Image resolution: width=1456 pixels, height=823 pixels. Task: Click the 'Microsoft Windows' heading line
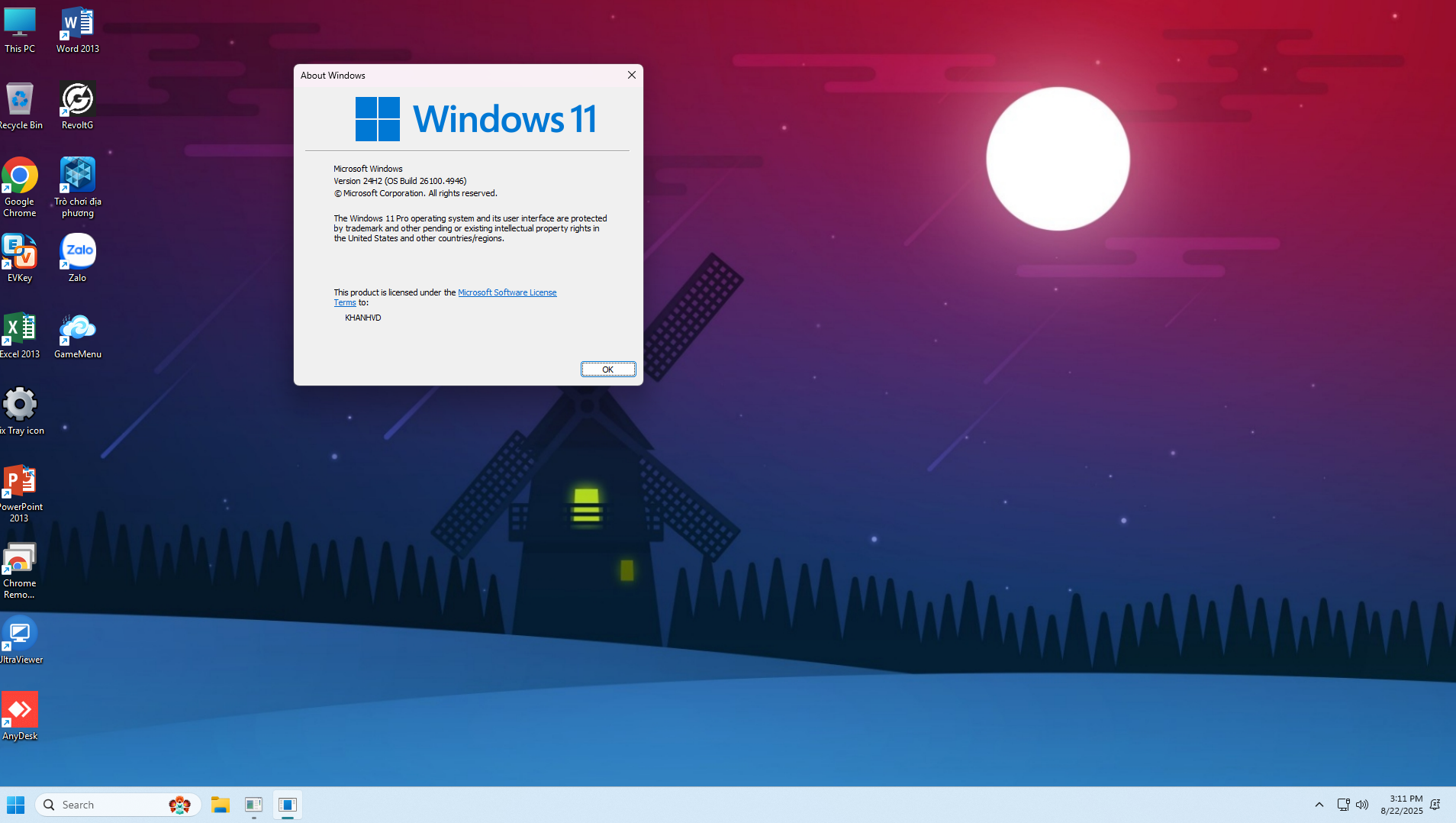(368, 169)
